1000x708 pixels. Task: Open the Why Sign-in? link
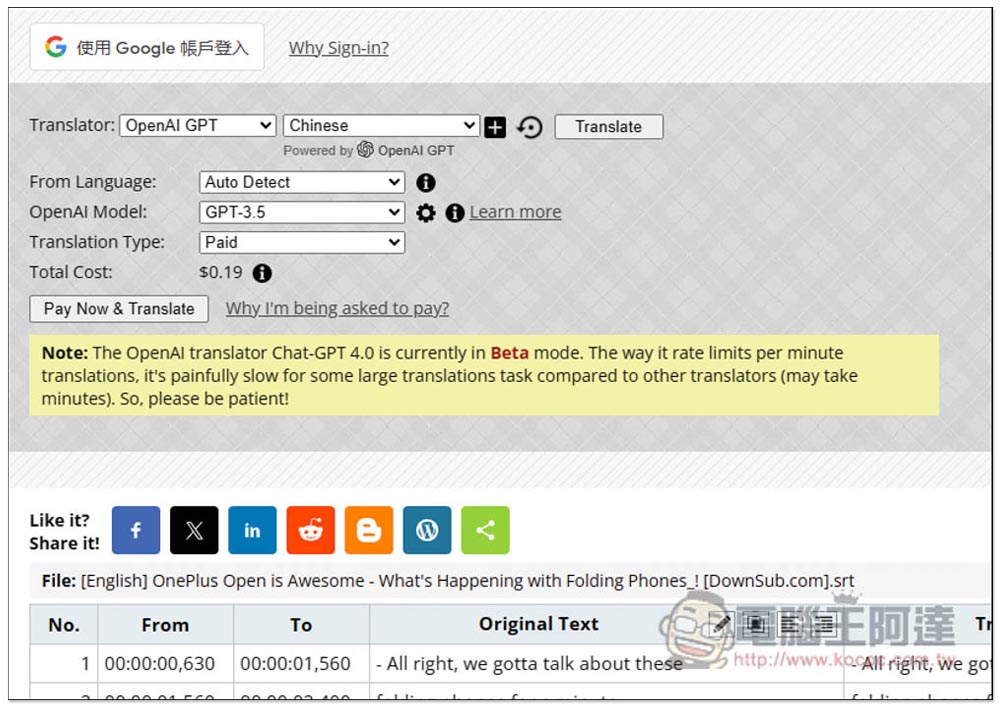(x=339, y=48)
